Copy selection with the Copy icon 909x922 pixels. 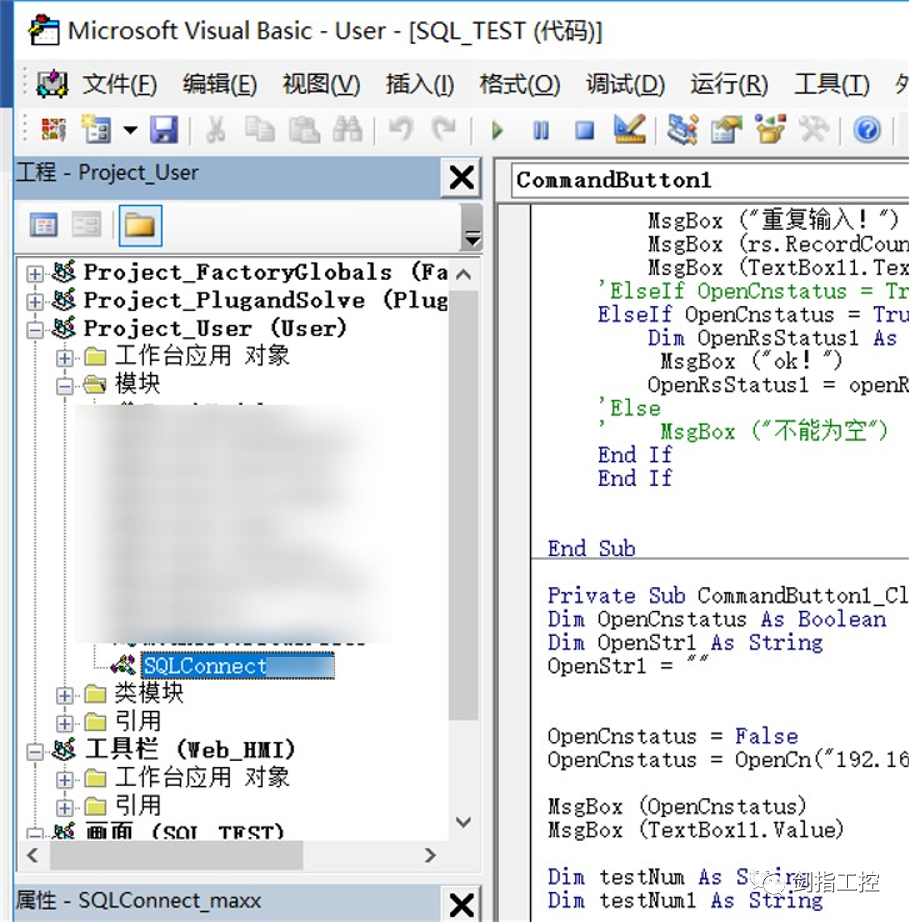click(x=261, y=130)
